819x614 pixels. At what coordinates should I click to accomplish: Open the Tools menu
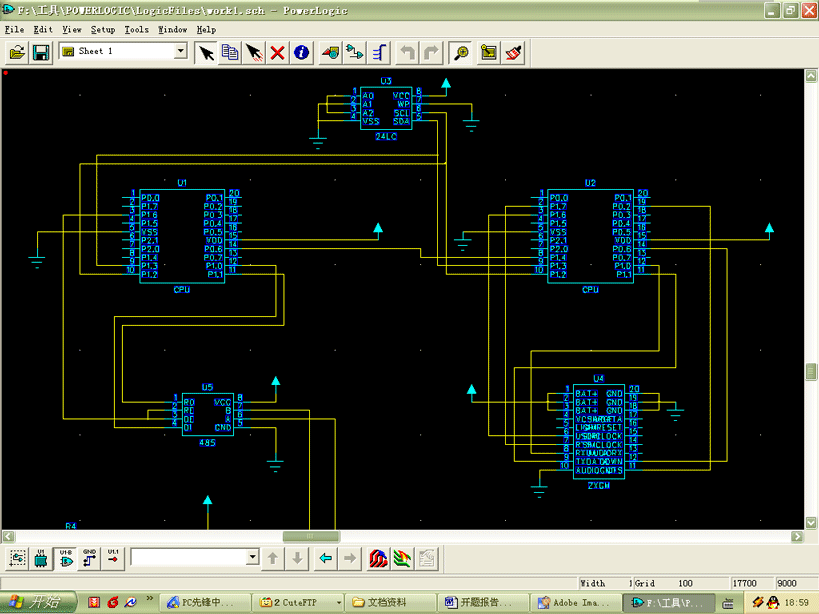click(x=136, y=30)
